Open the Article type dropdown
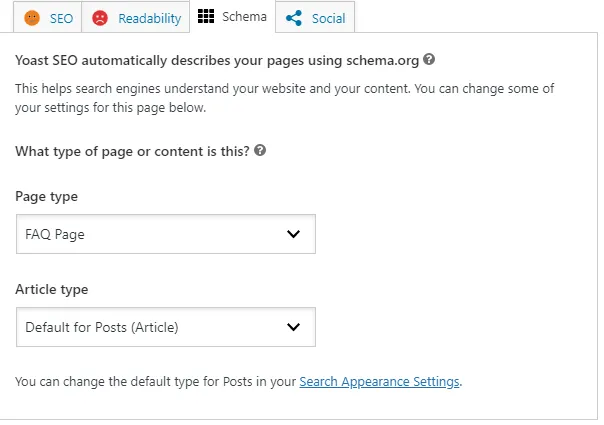The image size is (604, 425). (x=166, y=327)
